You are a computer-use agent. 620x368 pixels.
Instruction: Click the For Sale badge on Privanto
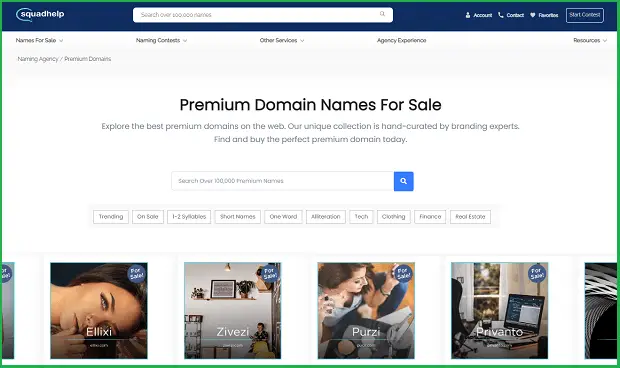537,273
